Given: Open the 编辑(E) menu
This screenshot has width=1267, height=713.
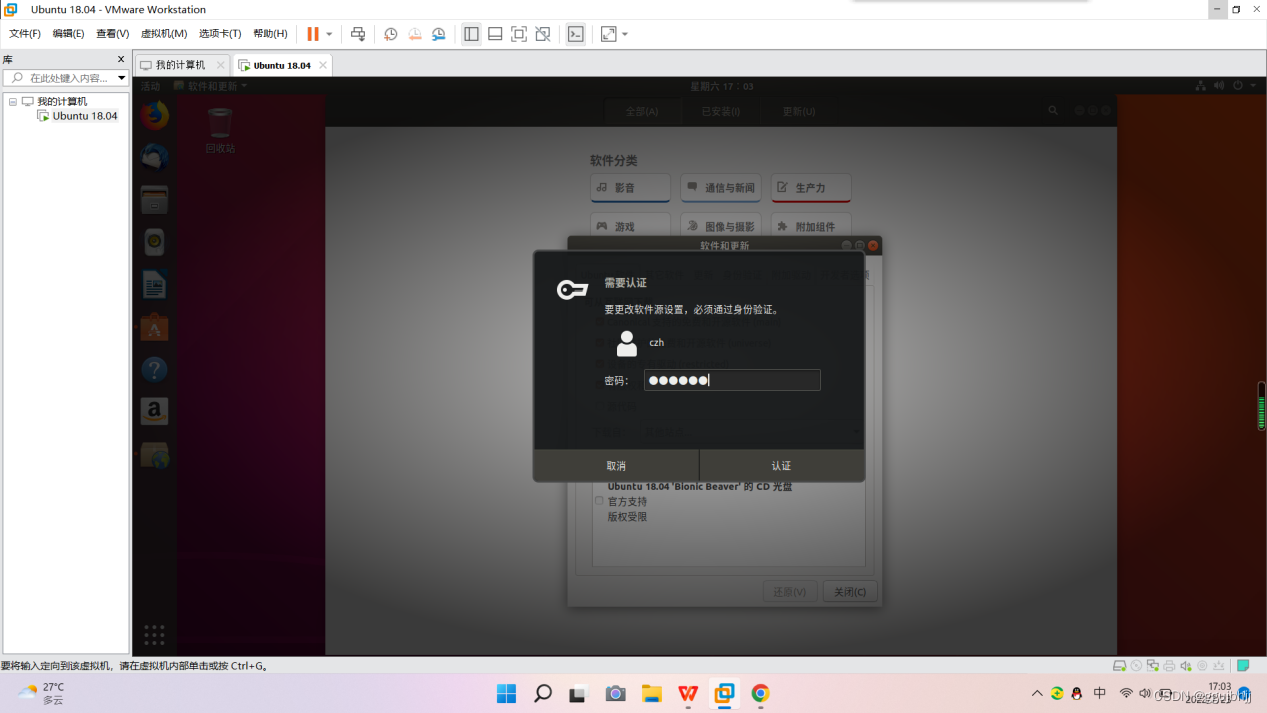Looking at the screenshot, I should [x=68, y=34].
